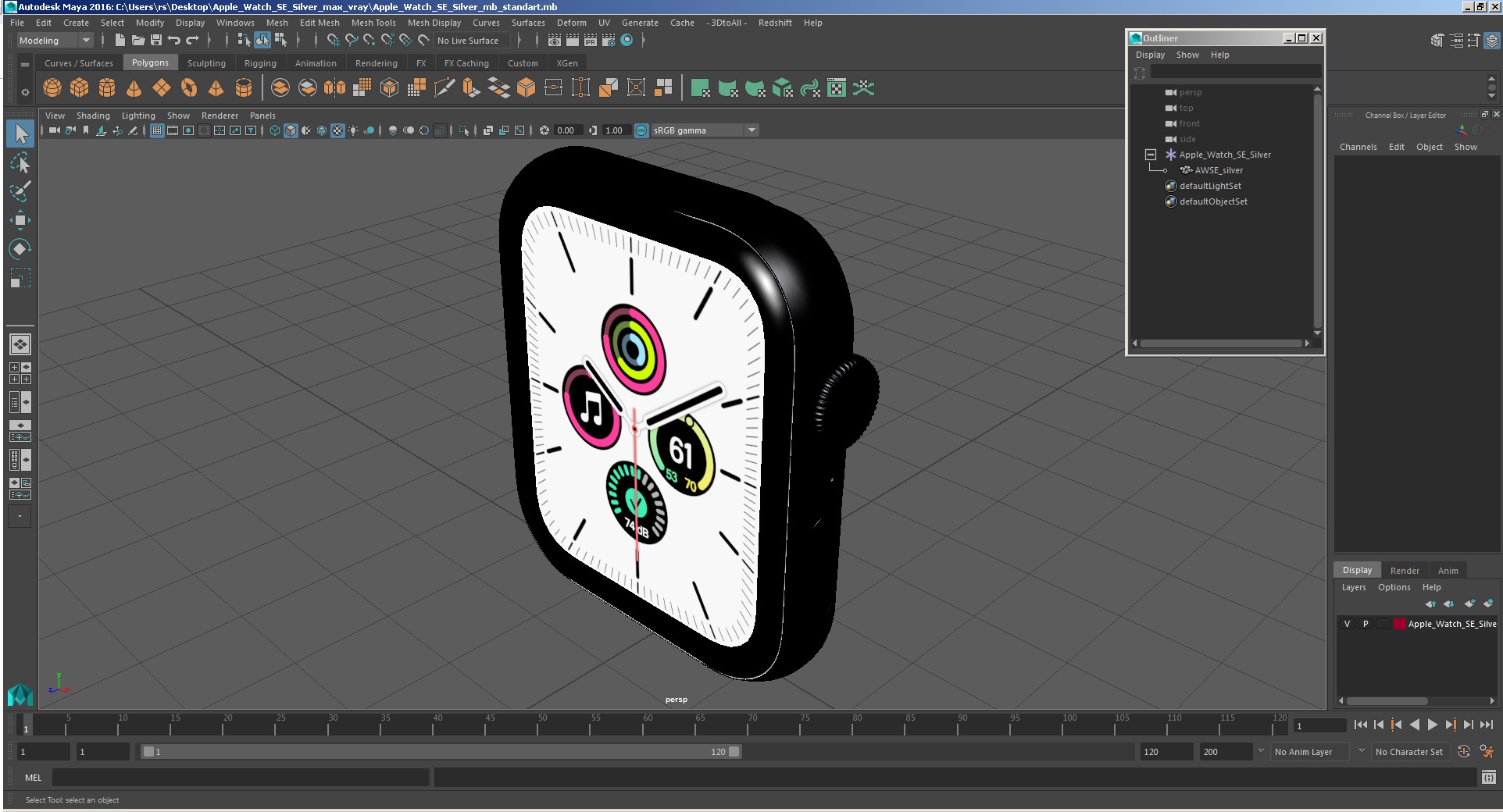
Task: Play the animation forward
Action: pos(1432,725)
